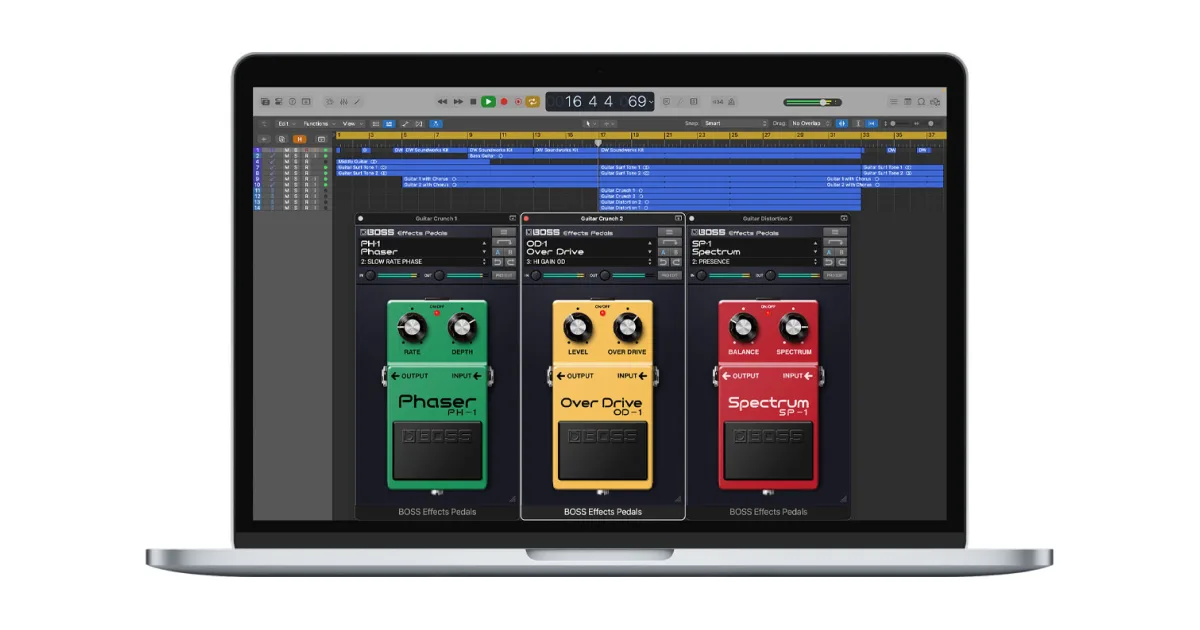Click the undo arrow in Spectrum plug-in
This screenshot has height=630, width=1200.
coord(829,262)
